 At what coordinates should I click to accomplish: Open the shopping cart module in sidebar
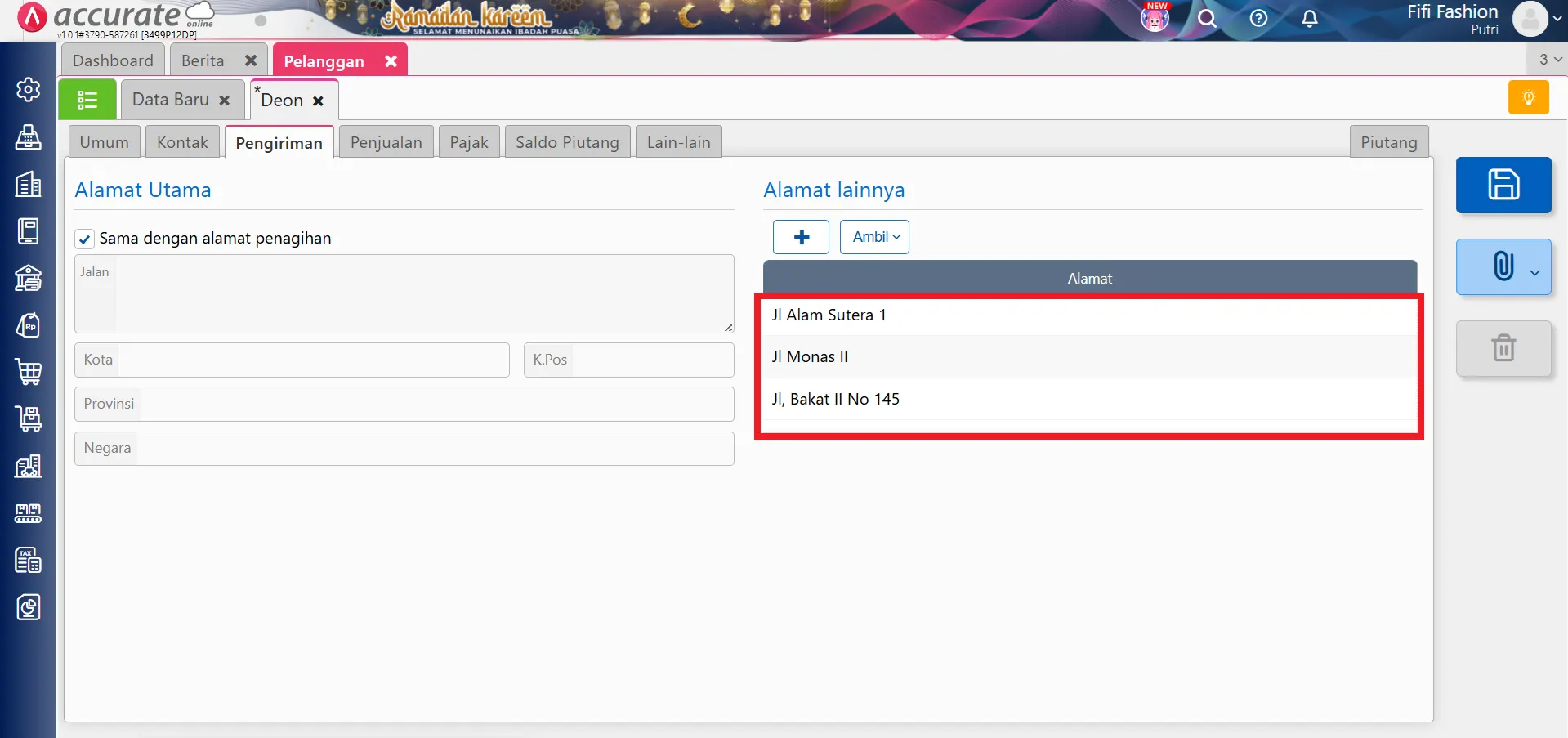29,372
